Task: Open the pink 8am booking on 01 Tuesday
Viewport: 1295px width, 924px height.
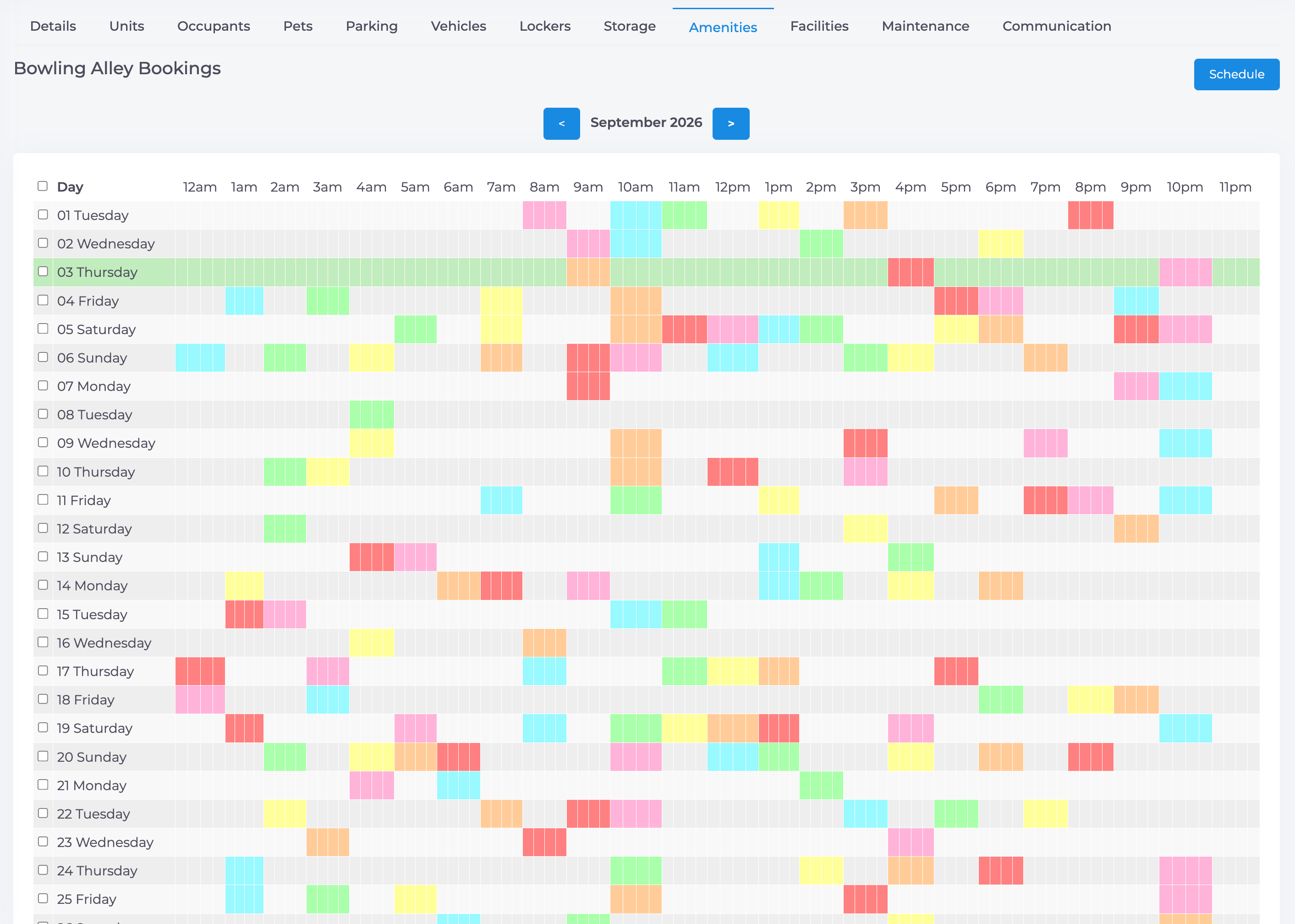Action: pos(544,215)
